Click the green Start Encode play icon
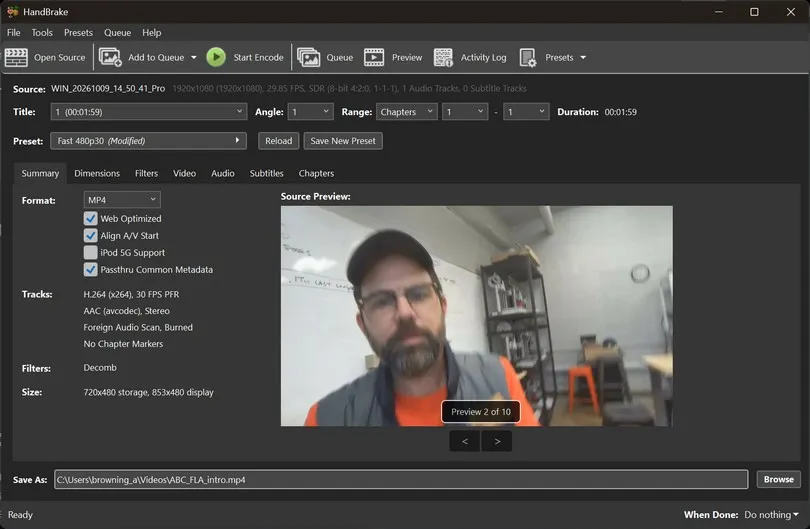 coord(216,57)
